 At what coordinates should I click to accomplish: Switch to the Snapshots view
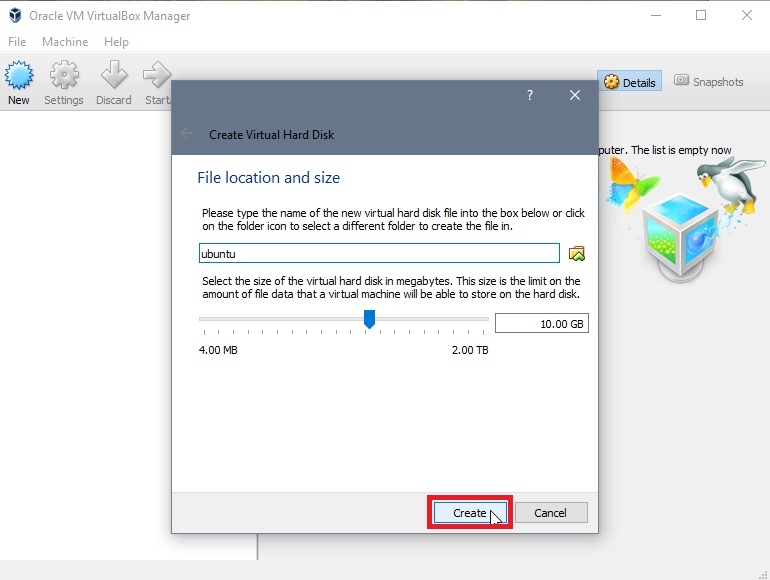coord(709,82)
